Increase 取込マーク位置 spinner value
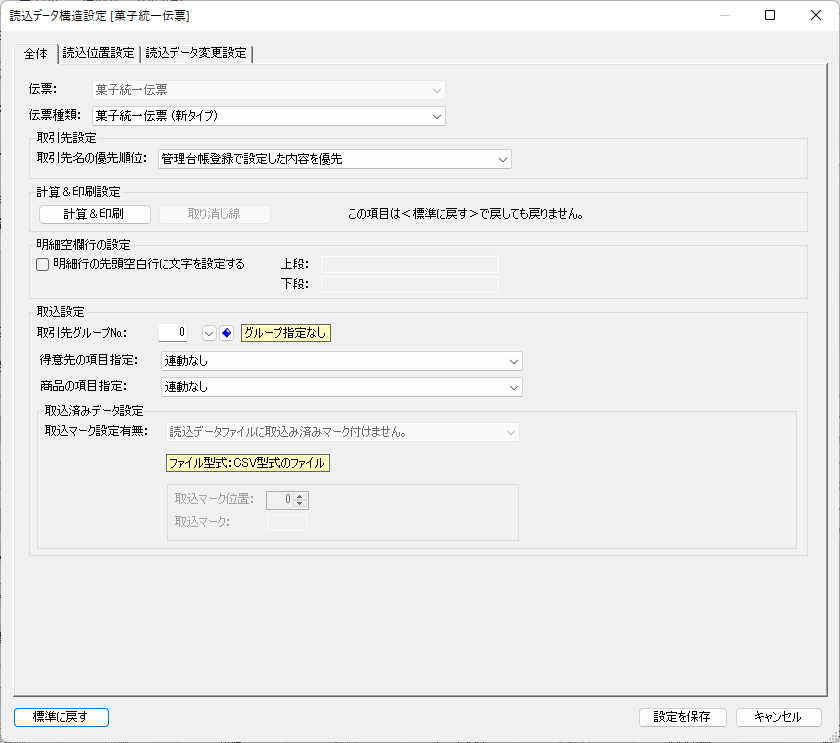The image size is (840, 743). click(x=300, y=496)
